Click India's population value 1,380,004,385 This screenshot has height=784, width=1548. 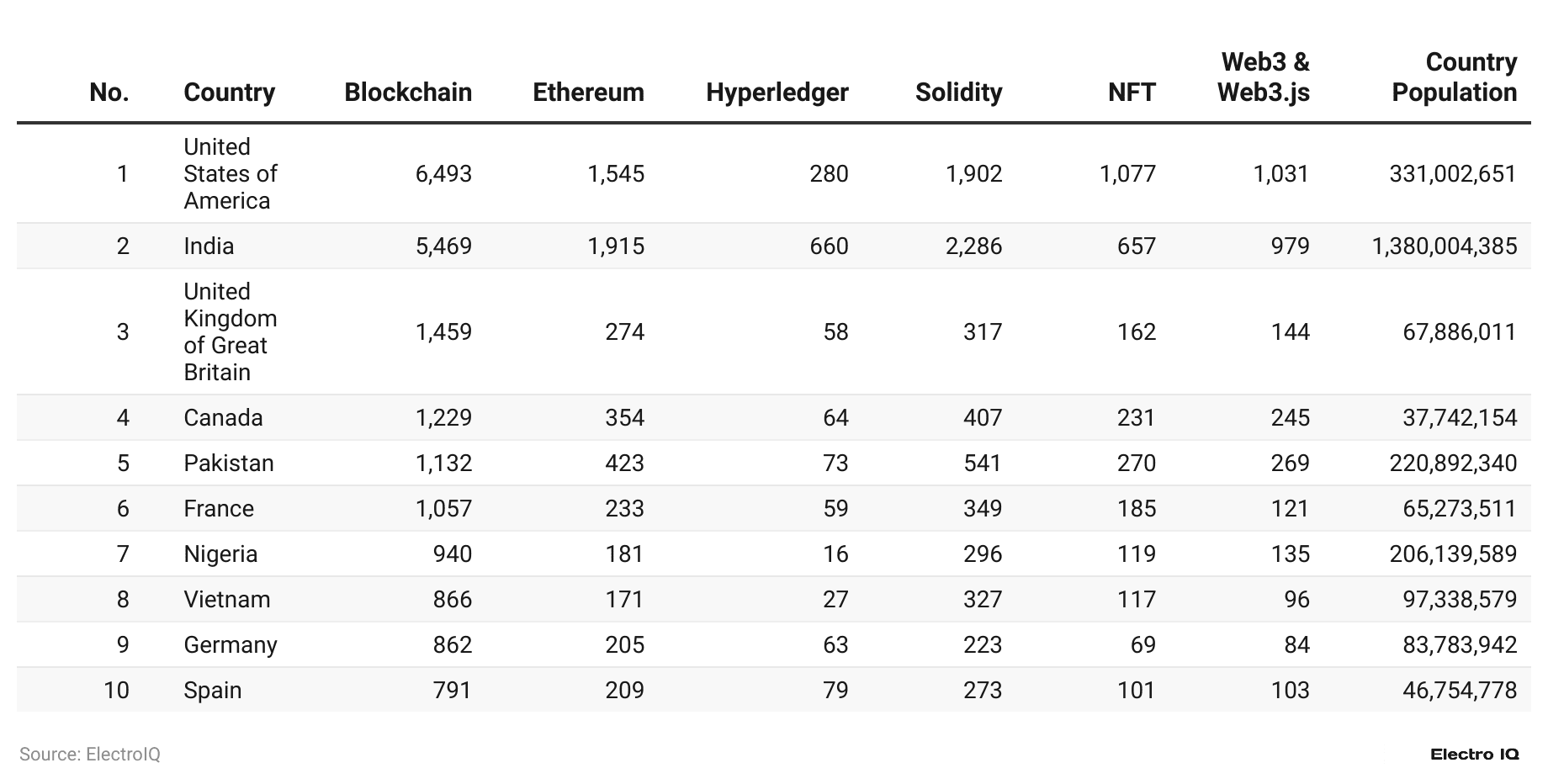coord(1444,246)
